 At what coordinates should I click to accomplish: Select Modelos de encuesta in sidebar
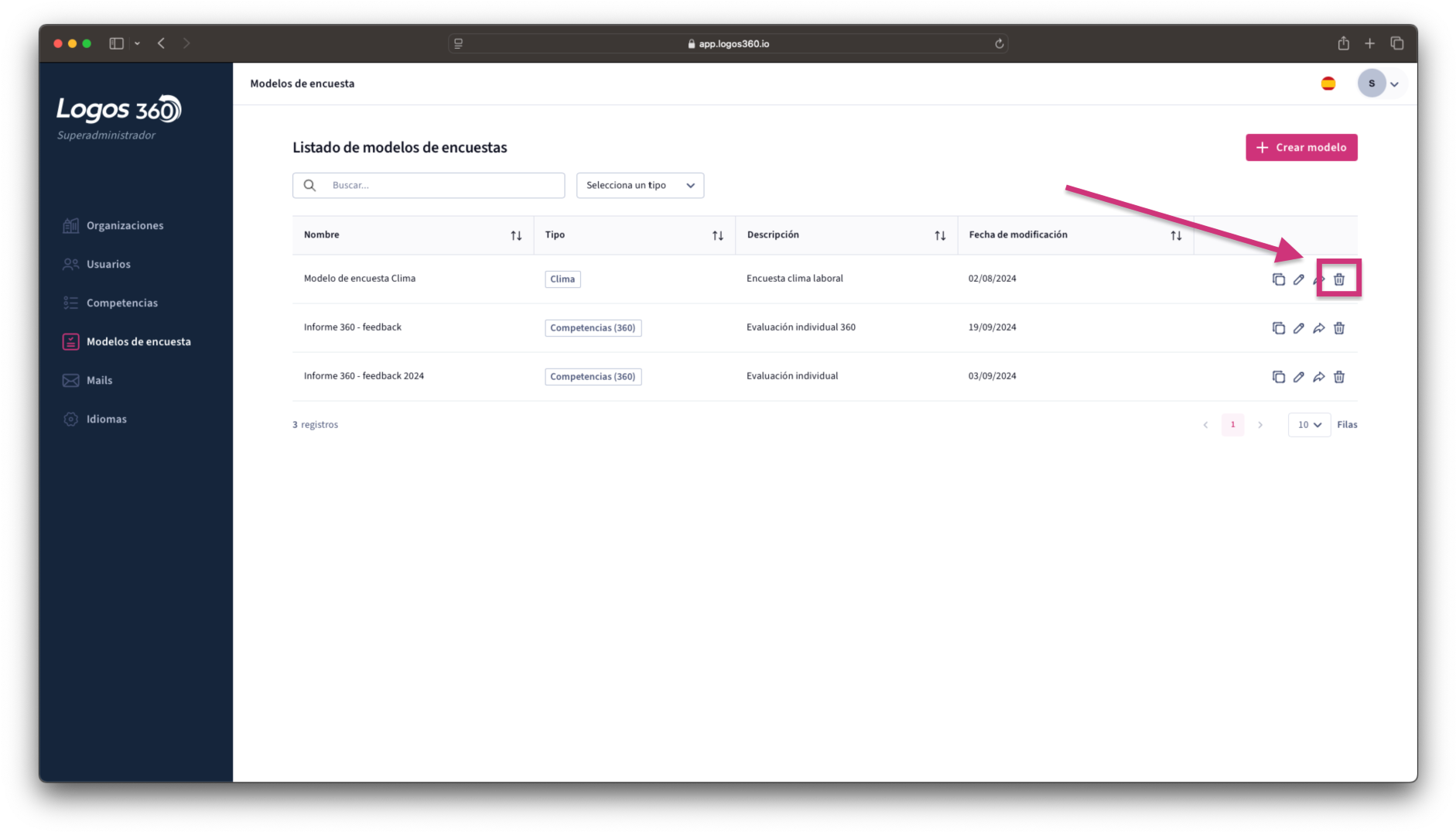coord(127,341)
